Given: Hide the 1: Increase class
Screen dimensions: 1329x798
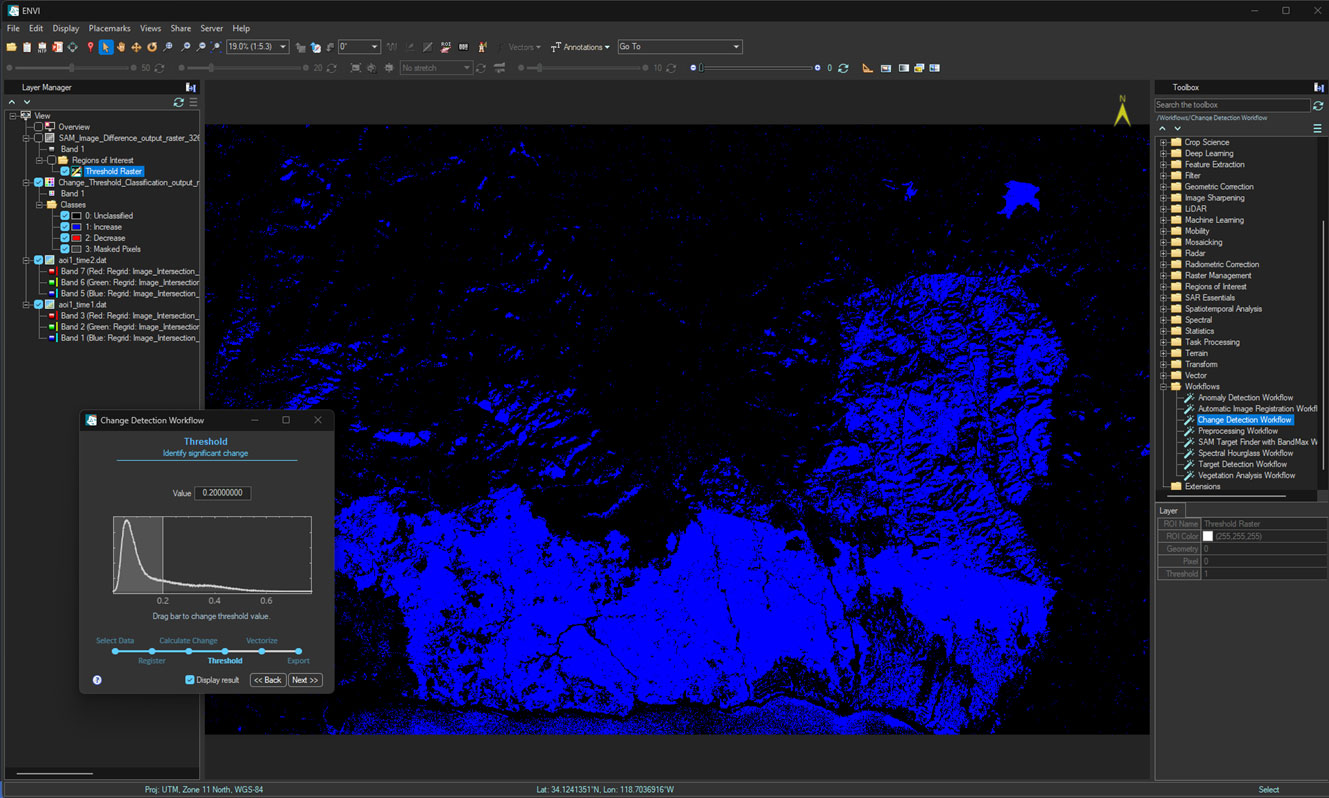Looking at the screenshot, I should (65, 227).
